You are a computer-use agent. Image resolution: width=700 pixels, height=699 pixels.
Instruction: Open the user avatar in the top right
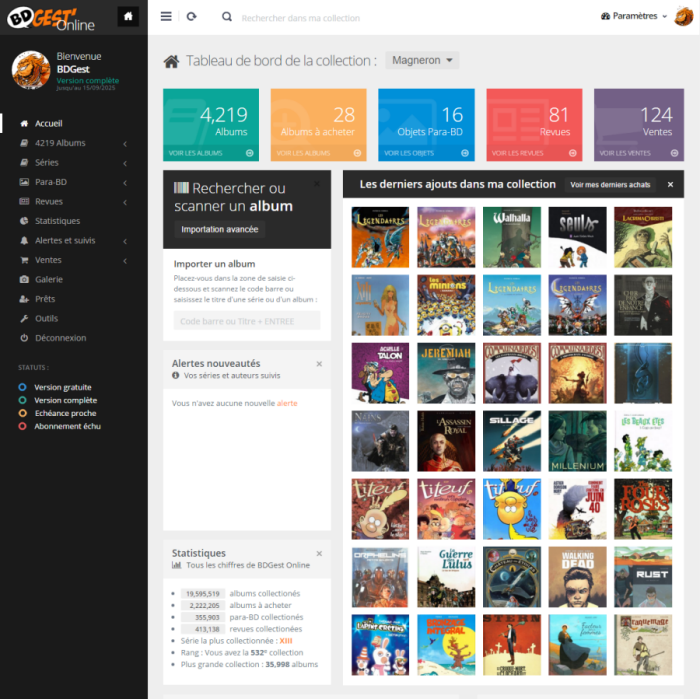(x=683, y=16)
